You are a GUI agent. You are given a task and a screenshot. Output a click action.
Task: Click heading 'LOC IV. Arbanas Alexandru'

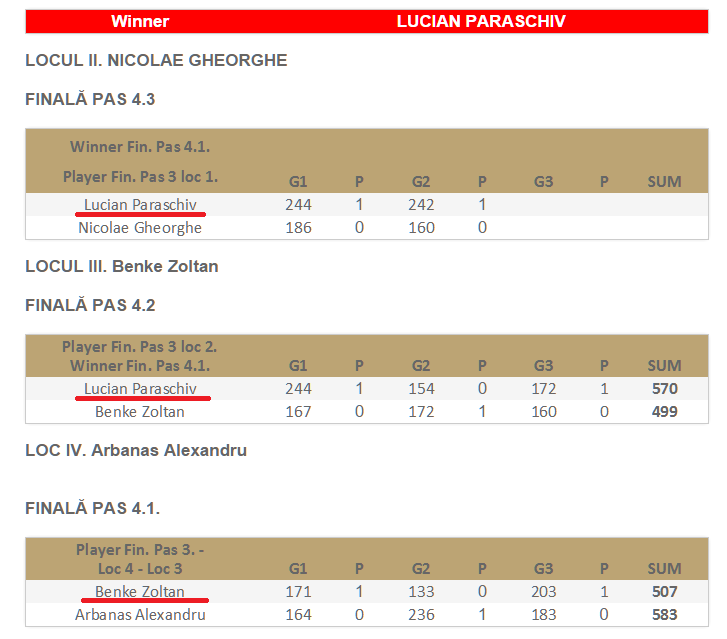[x=136, y=450]
